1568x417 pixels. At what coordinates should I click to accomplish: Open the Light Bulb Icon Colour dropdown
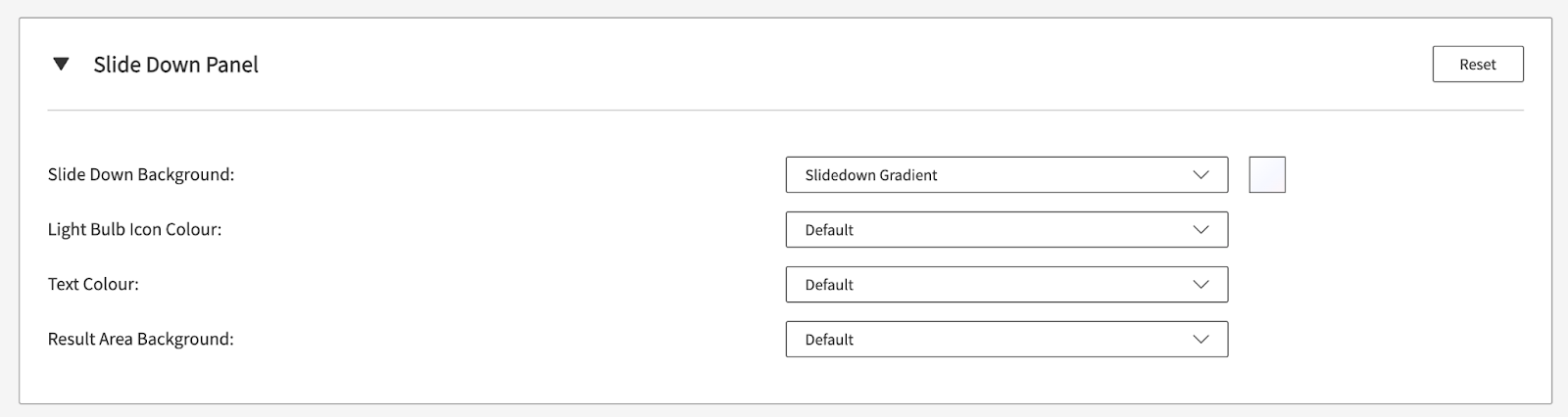click(x=1005, y=230)
